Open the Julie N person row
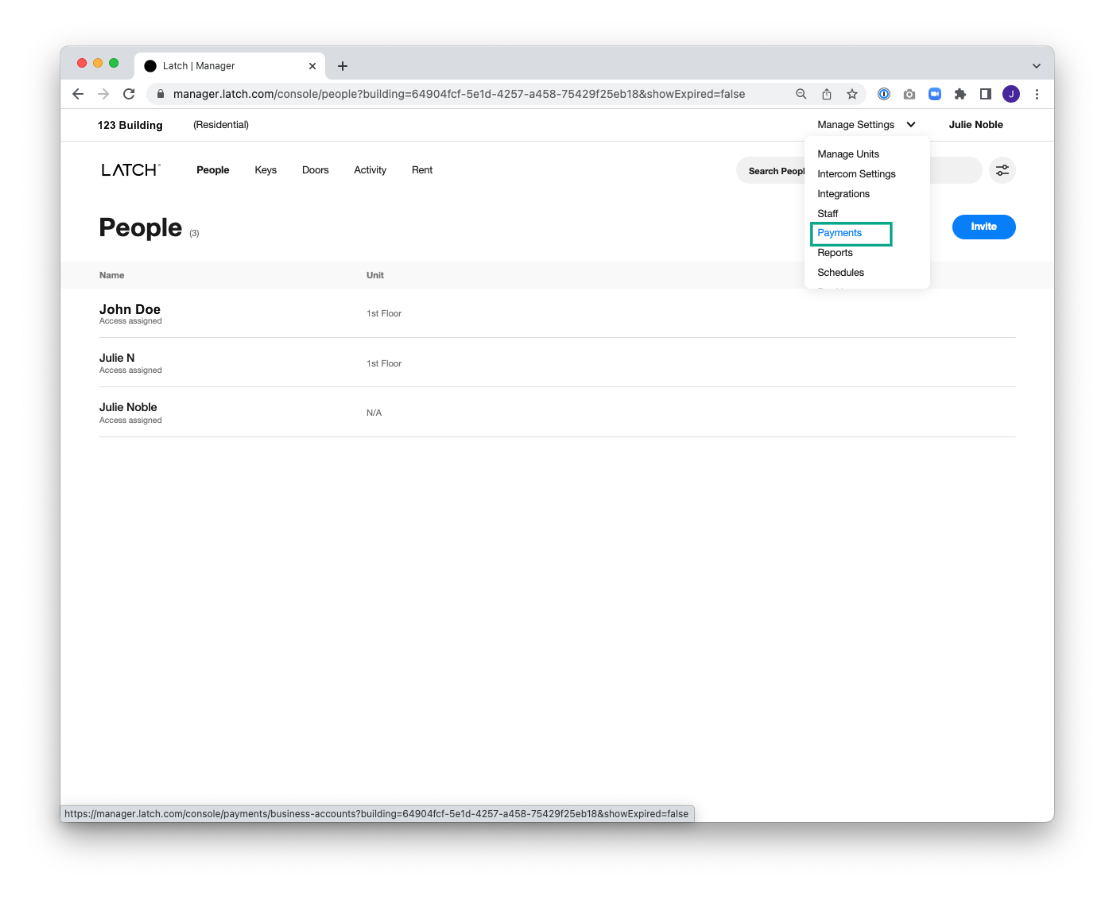This screenshot has width=1114, height=897. (557, 363)
